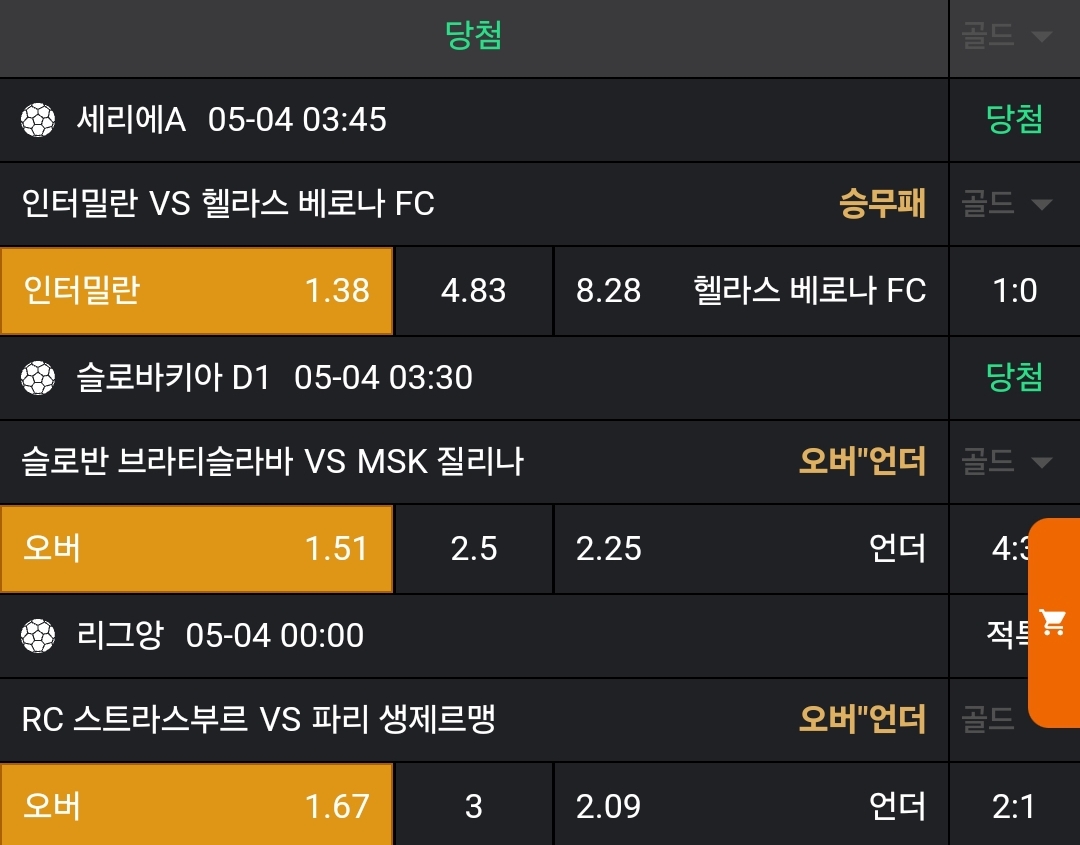Select the 인터밀란 1.38 odds cell
Viewport: 1080px width, 845px height.
[x=197, y=291]
